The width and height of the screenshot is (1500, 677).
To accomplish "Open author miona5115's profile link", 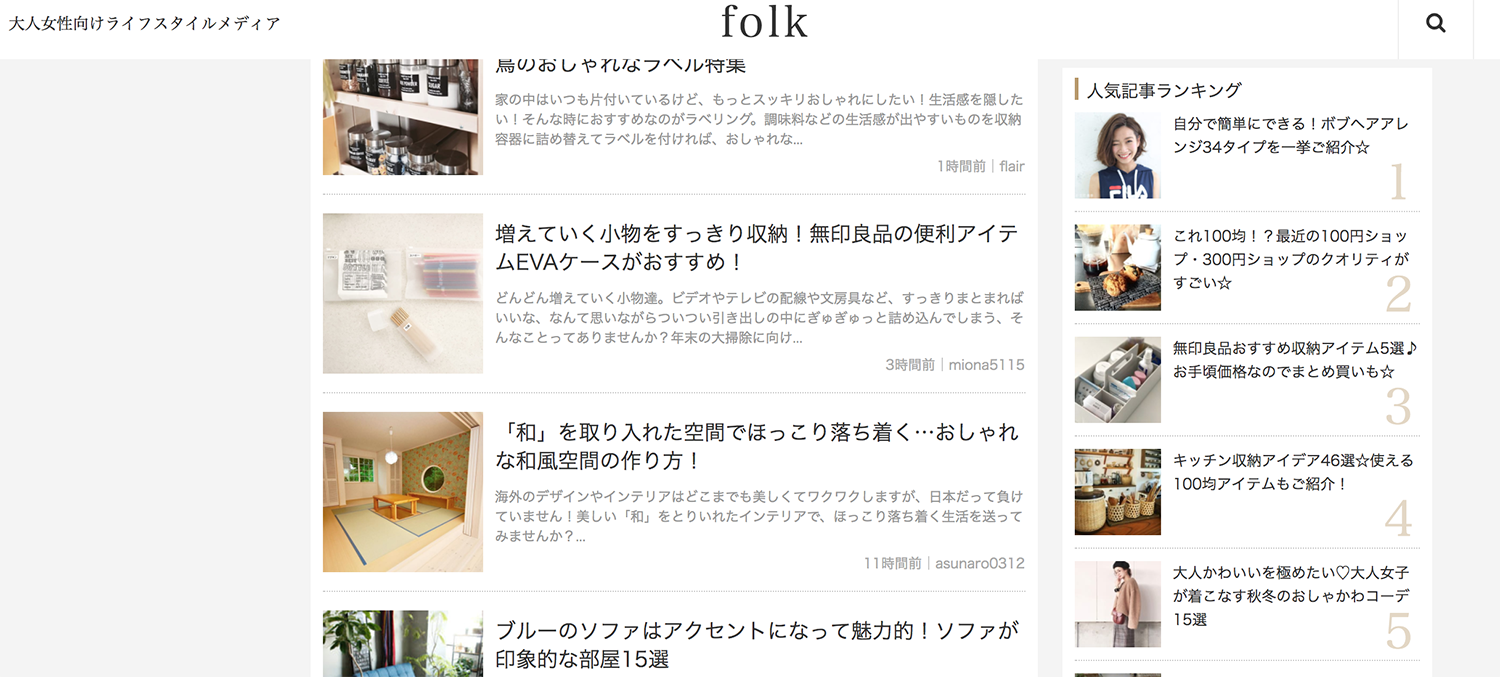I will click(x=986, y=365).
